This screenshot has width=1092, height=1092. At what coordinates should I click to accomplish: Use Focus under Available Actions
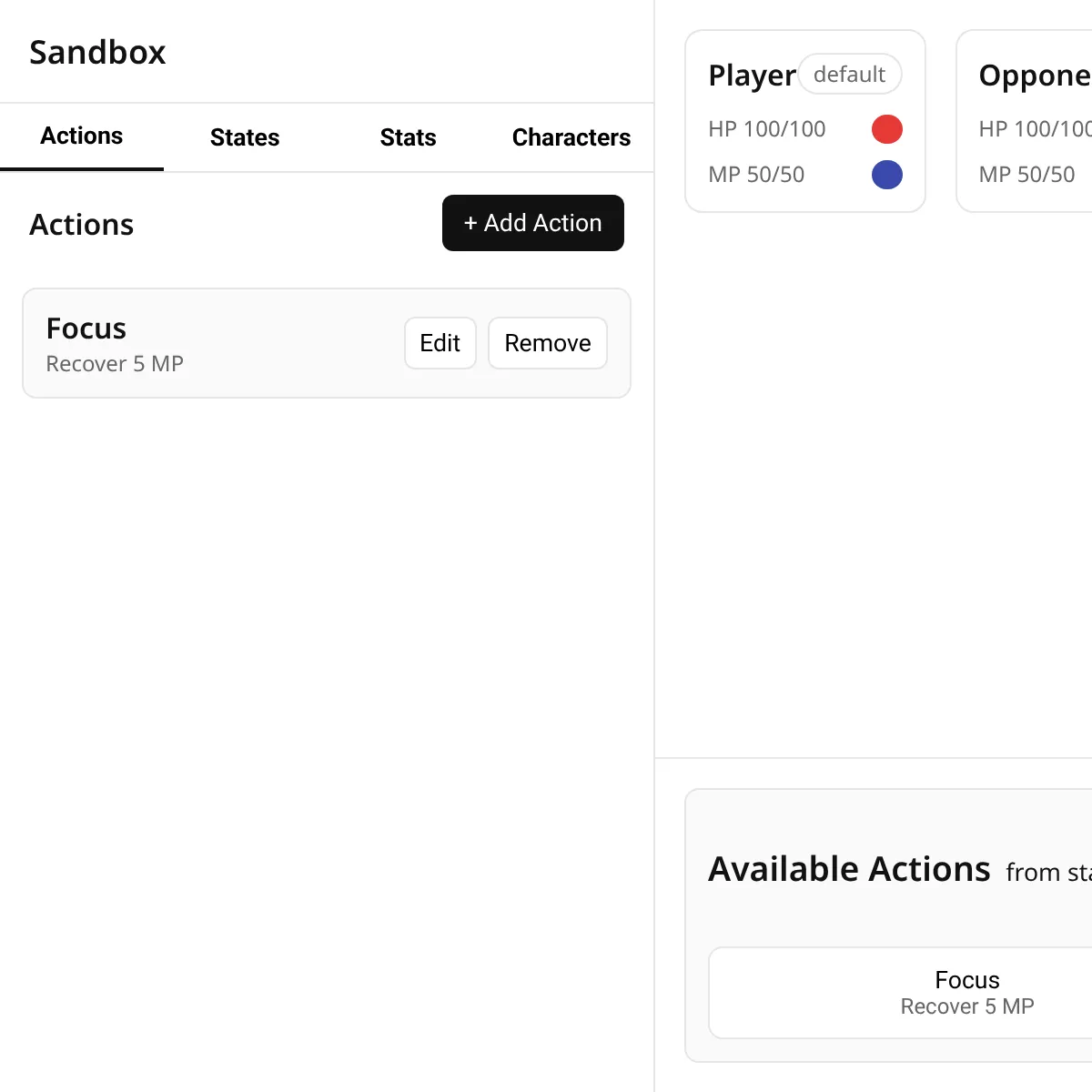(967, 993)
